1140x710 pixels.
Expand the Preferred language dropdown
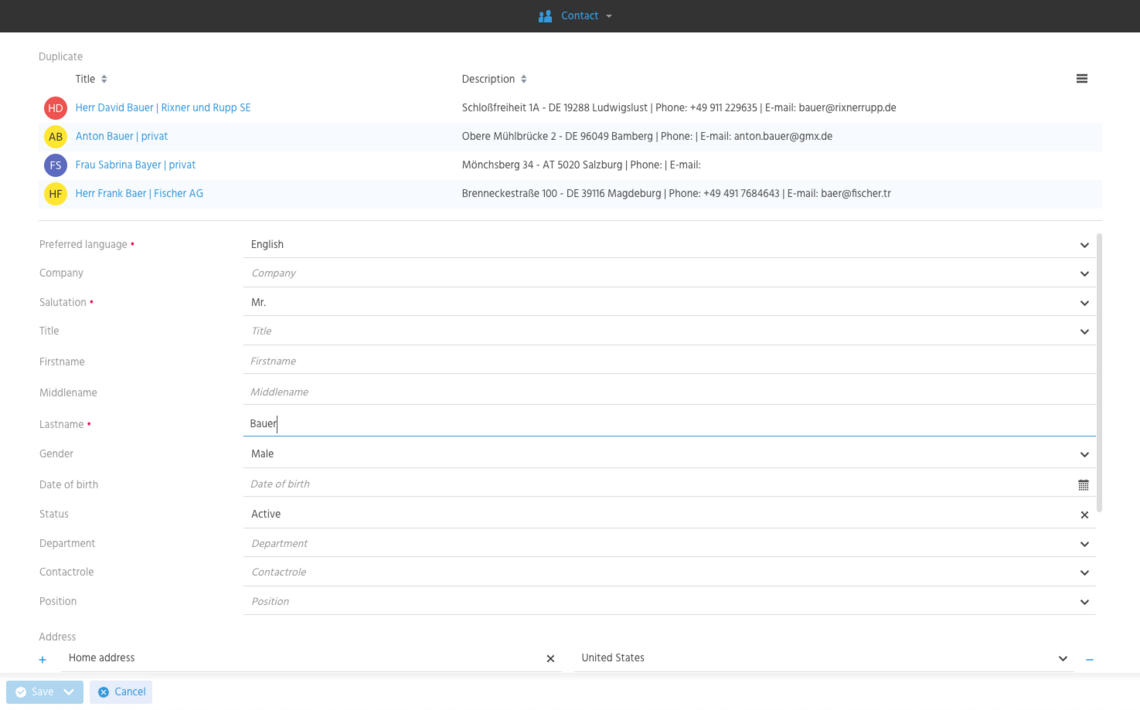(1084, 245)
